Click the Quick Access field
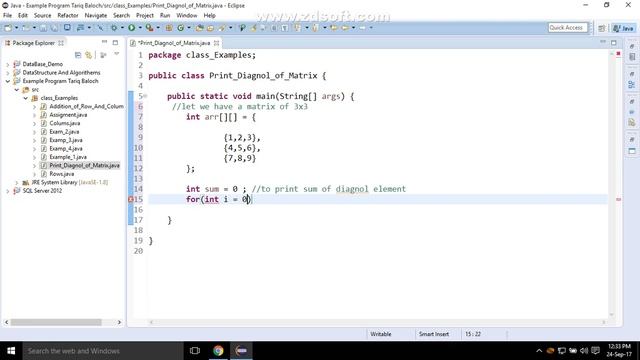This screenshot has height=360, width=640. pyautogui.click(x=568, y=28)
